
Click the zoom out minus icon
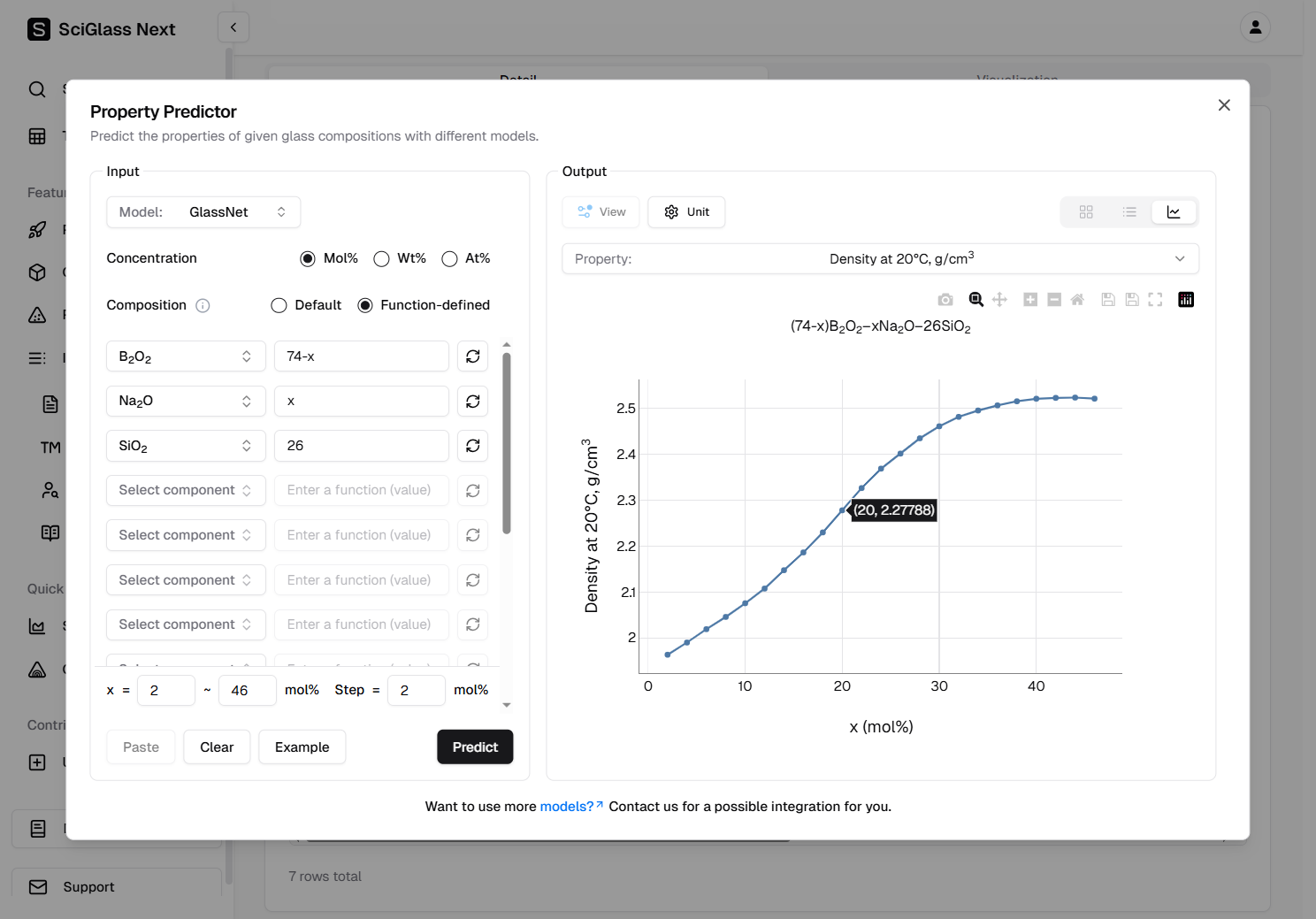point(1054,300)
